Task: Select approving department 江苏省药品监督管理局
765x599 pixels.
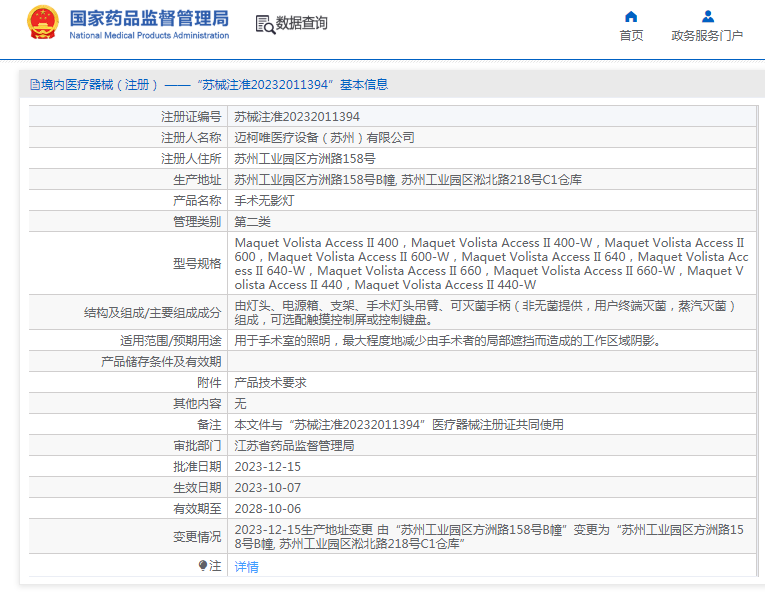Action: (294, 445)
